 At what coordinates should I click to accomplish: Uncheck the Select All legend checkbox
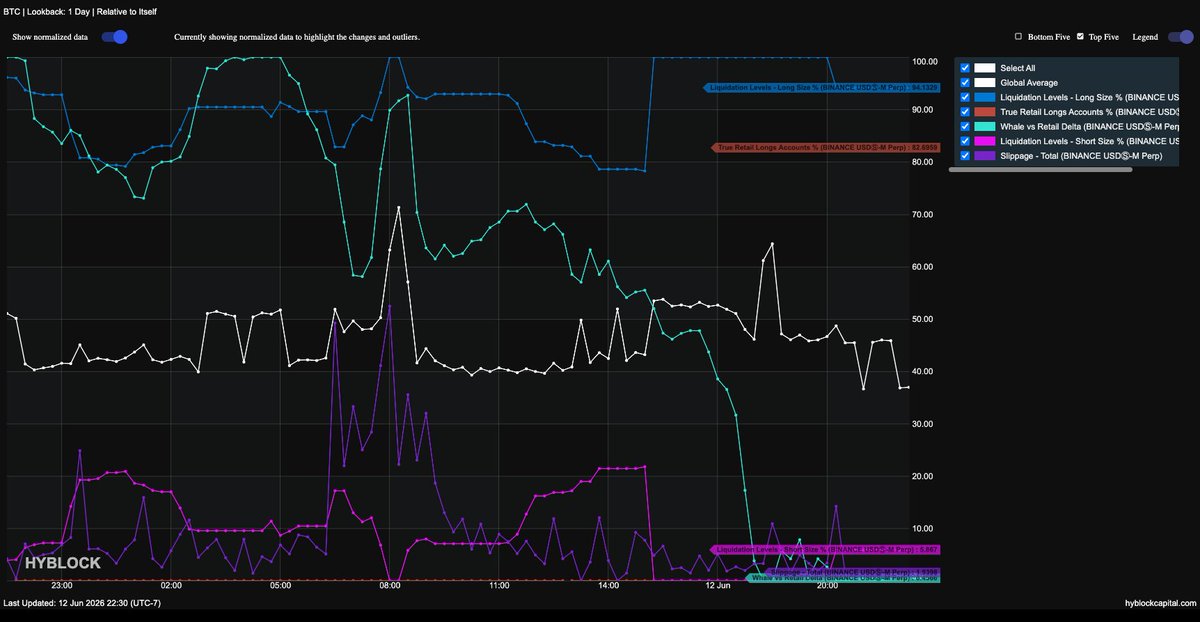click(965, 68)
